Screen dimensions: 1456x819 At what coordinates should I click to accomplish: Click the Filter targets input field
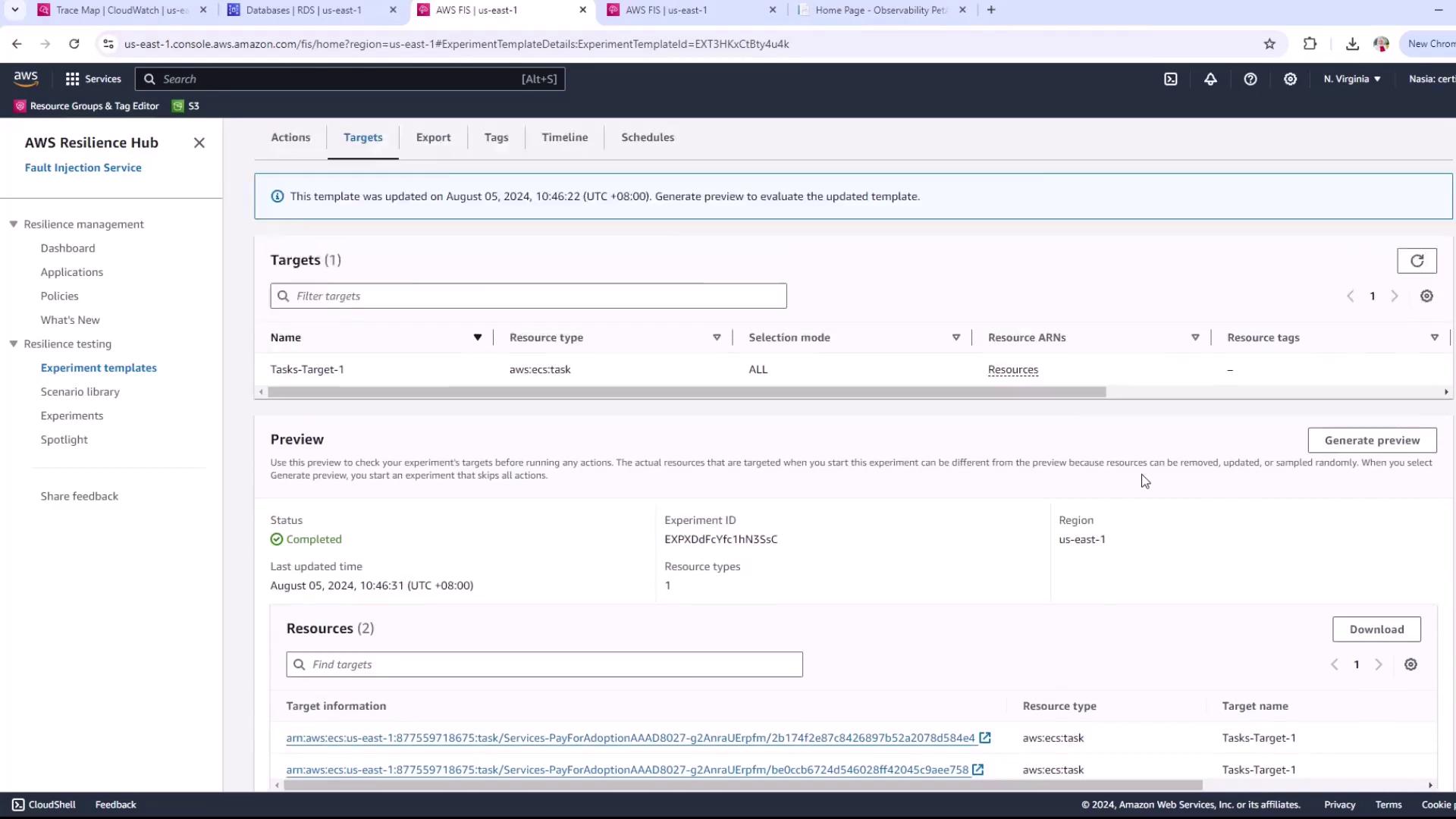tap(529, 297)
